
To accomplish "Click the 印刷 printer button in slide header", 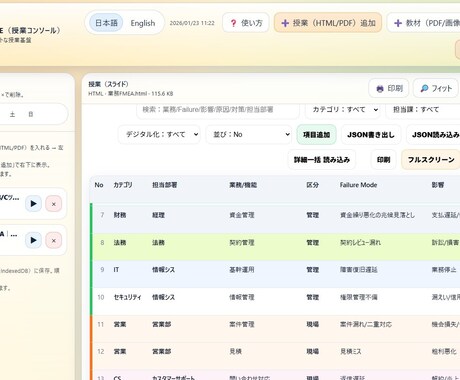I will click(x=389, y=88).
